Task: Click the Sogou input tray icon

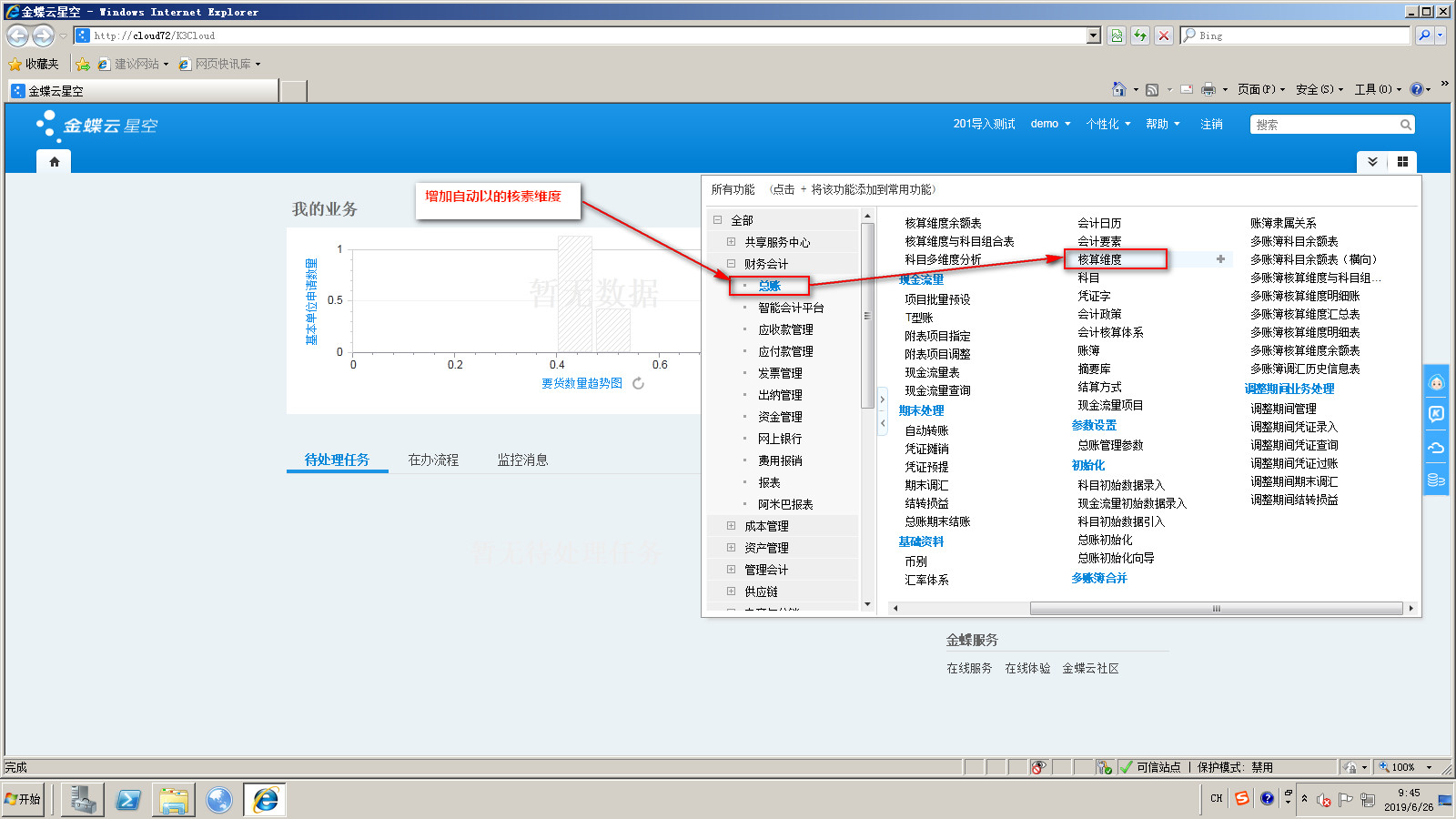Action: [x=1242, y=798]
